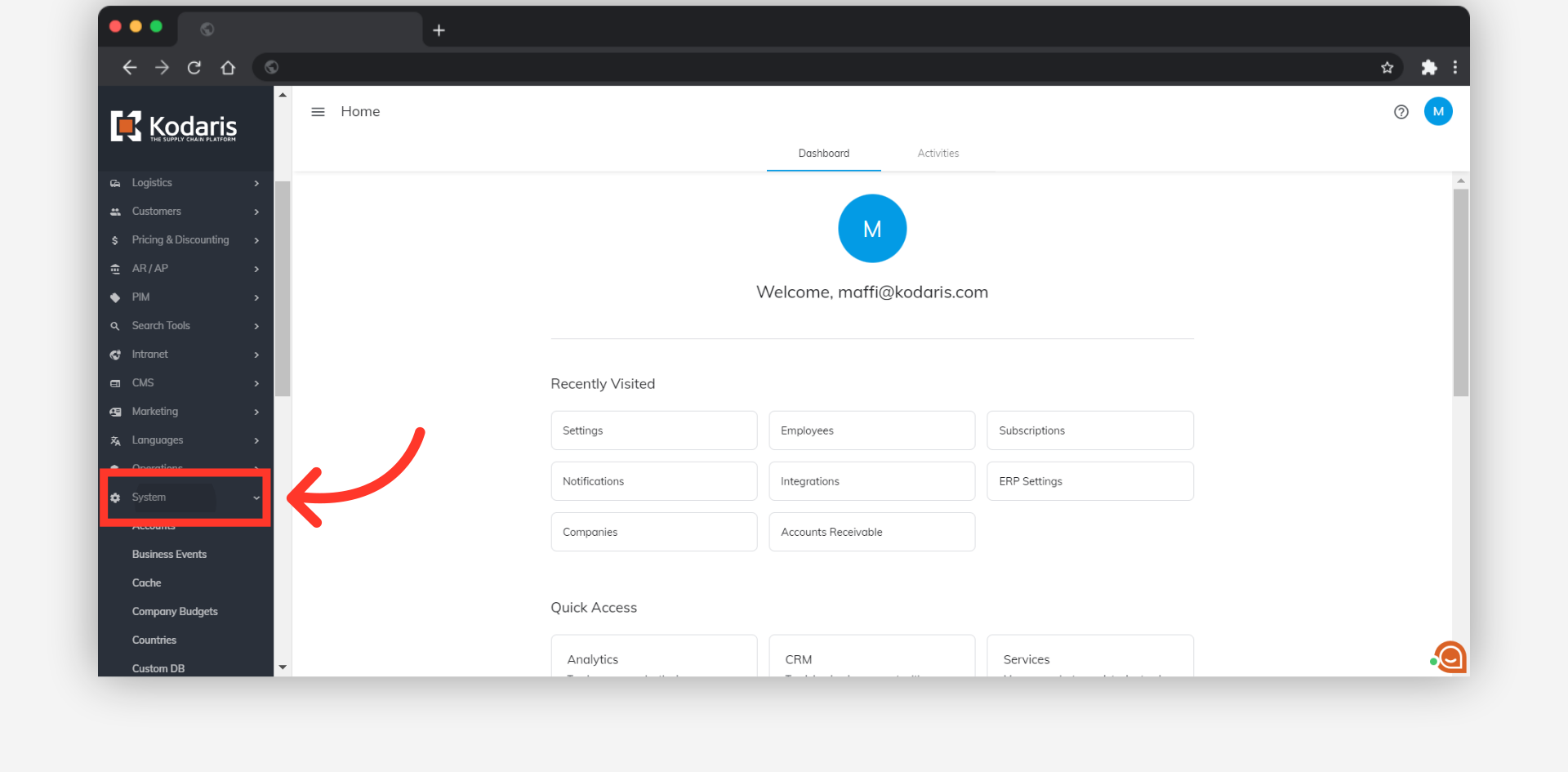Expand the PIM chevron
This screenshot has height=772, width=1568.
[256, 297]
